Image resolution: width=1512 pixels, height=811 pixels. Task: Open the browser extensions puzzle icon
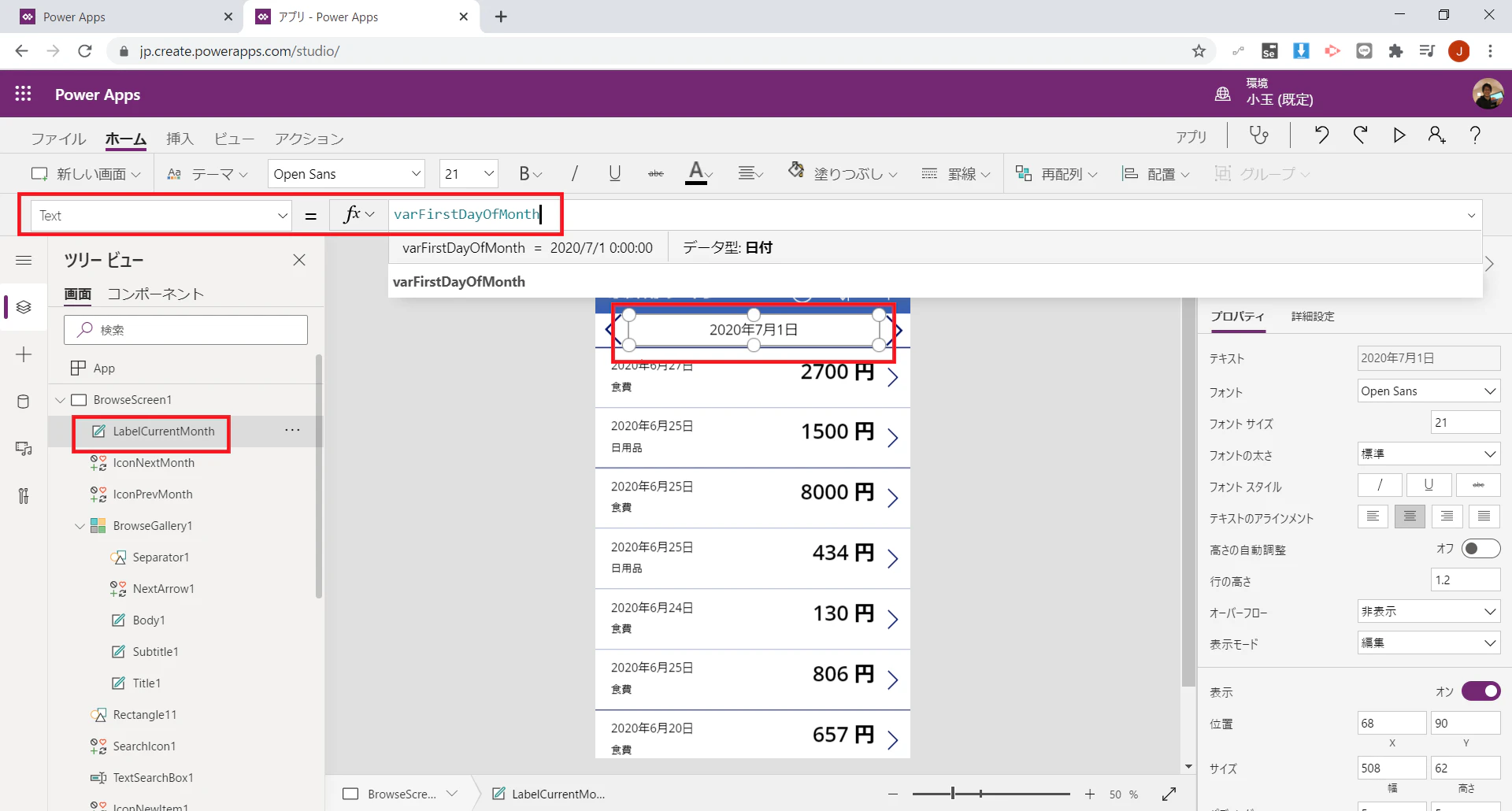coord(1395,51)
